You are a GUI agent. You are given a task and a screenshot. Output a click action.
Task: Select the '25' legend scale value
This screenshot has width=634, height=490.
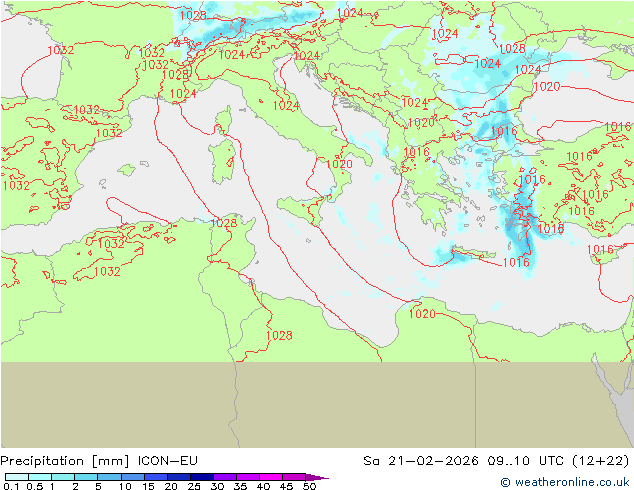pyautogui.click(x=194, y=486)
